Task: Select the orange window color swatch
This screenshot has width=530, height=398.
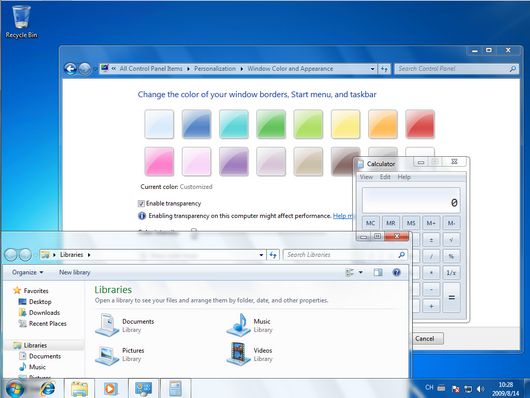Action: click(383, 124)
